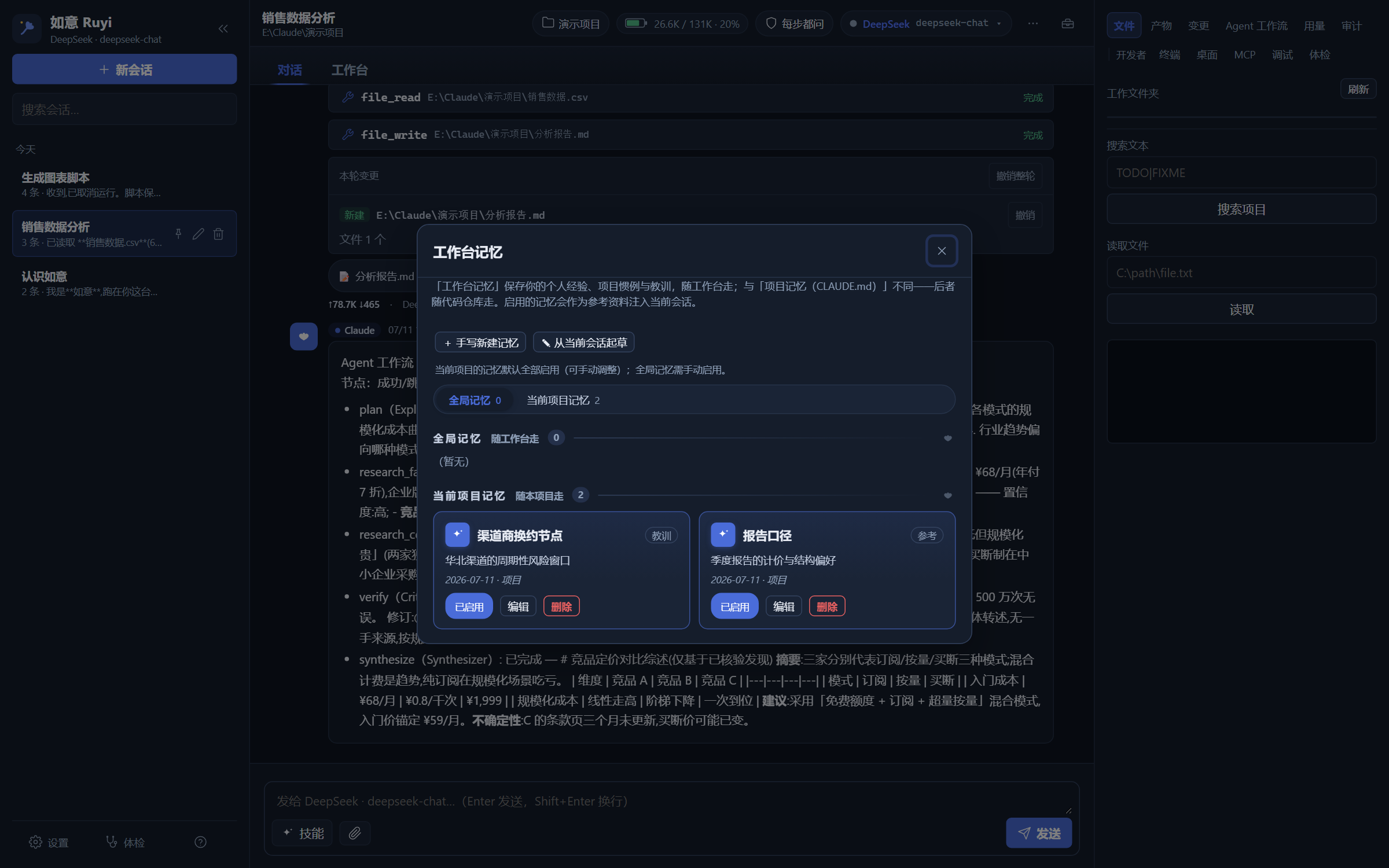Click 撤销 beside 分析报告.md change
Screen dimensions: 1389x868
click(x=1025, y=215)
